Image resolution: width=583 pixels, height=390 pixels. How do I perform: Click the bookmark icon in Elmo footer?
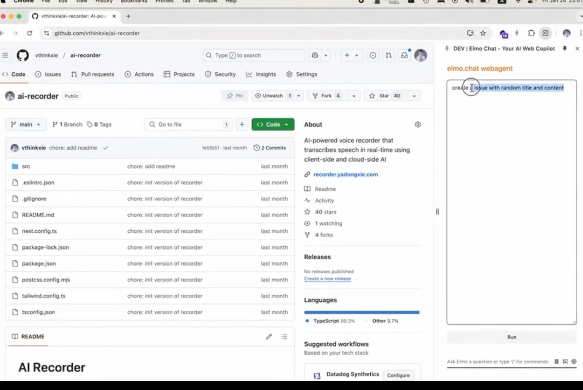(x=565, y=361)
